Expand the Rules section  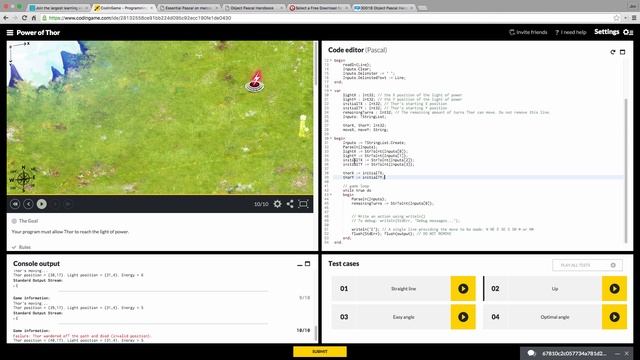pos(21,247)
